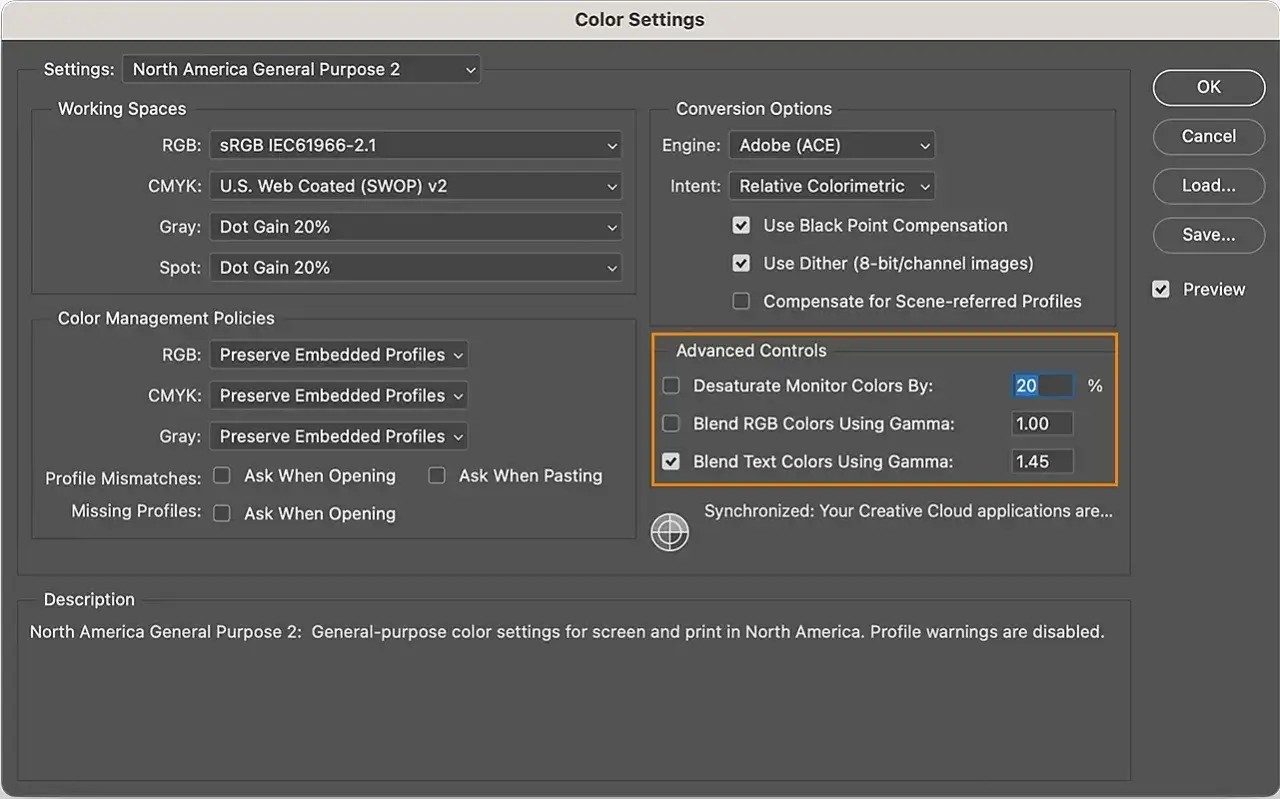The width and height of the screenshot is (1280, 799).
Task: Enable Desaturate Monitor Colors By checkbox
Action: (671, 386)
